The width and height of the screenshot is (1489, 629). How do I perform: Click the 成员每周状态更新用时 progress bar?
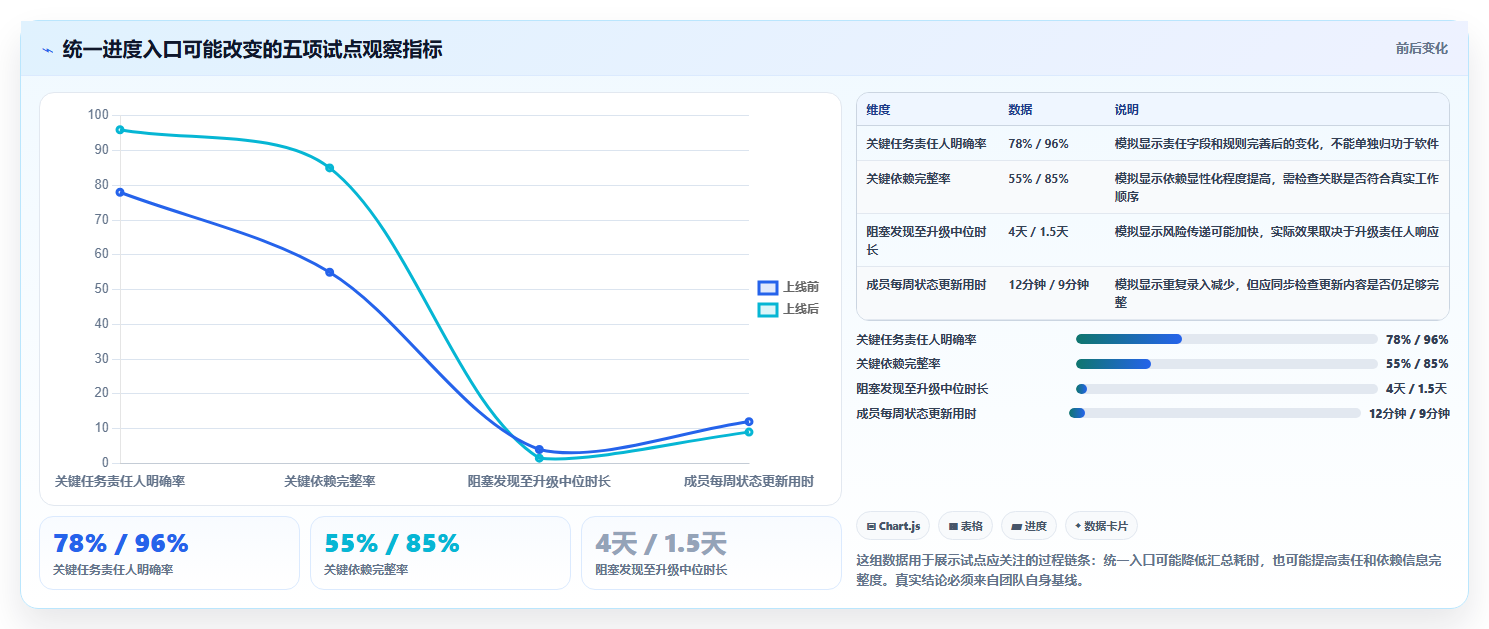(x=1215, y=413)
